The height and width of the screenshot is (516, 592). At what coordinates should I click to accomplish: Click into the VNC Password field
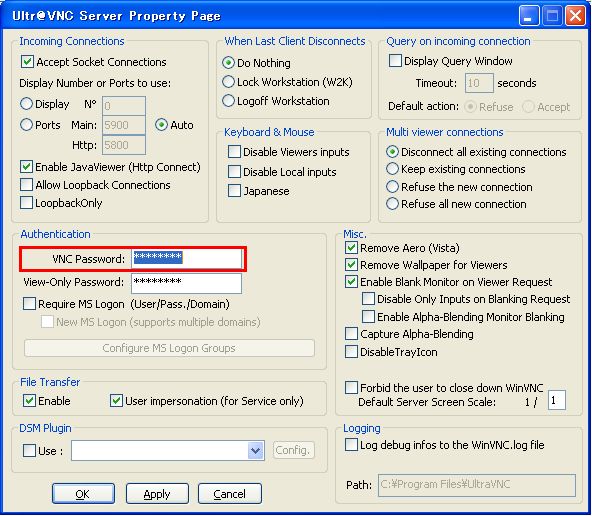click(186, 259)
